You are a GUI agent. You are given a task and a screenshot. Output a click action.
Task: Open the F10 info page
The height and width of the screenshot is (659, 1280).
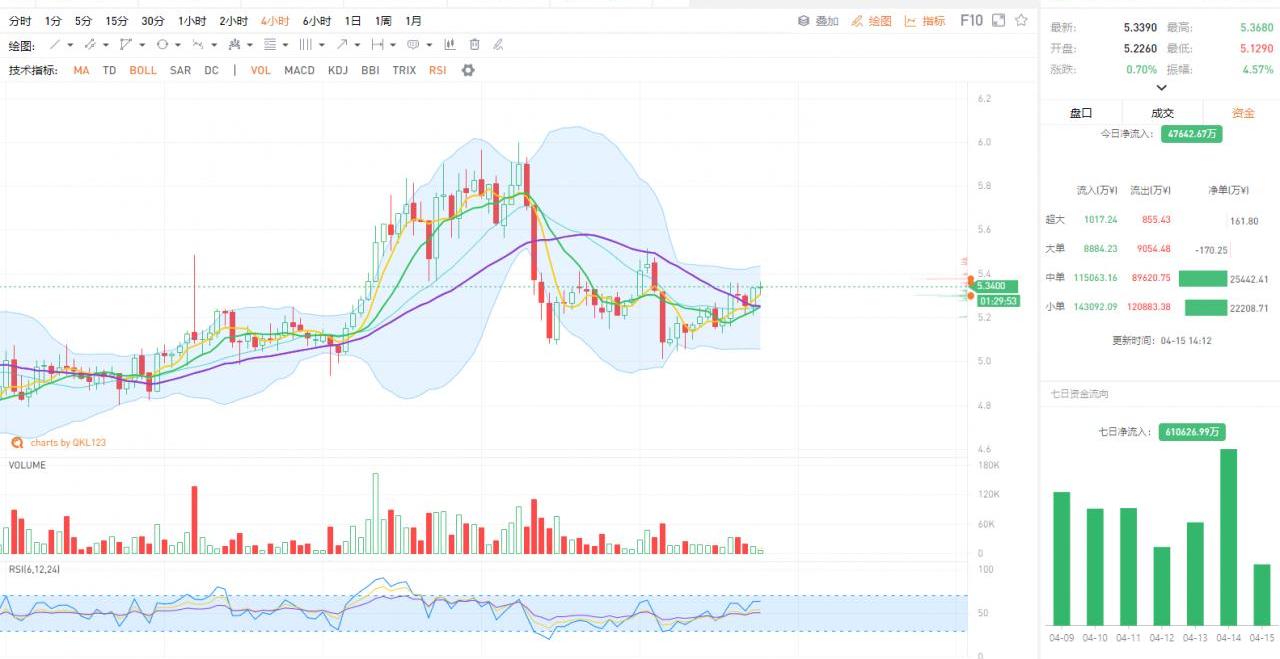(971, 20)
